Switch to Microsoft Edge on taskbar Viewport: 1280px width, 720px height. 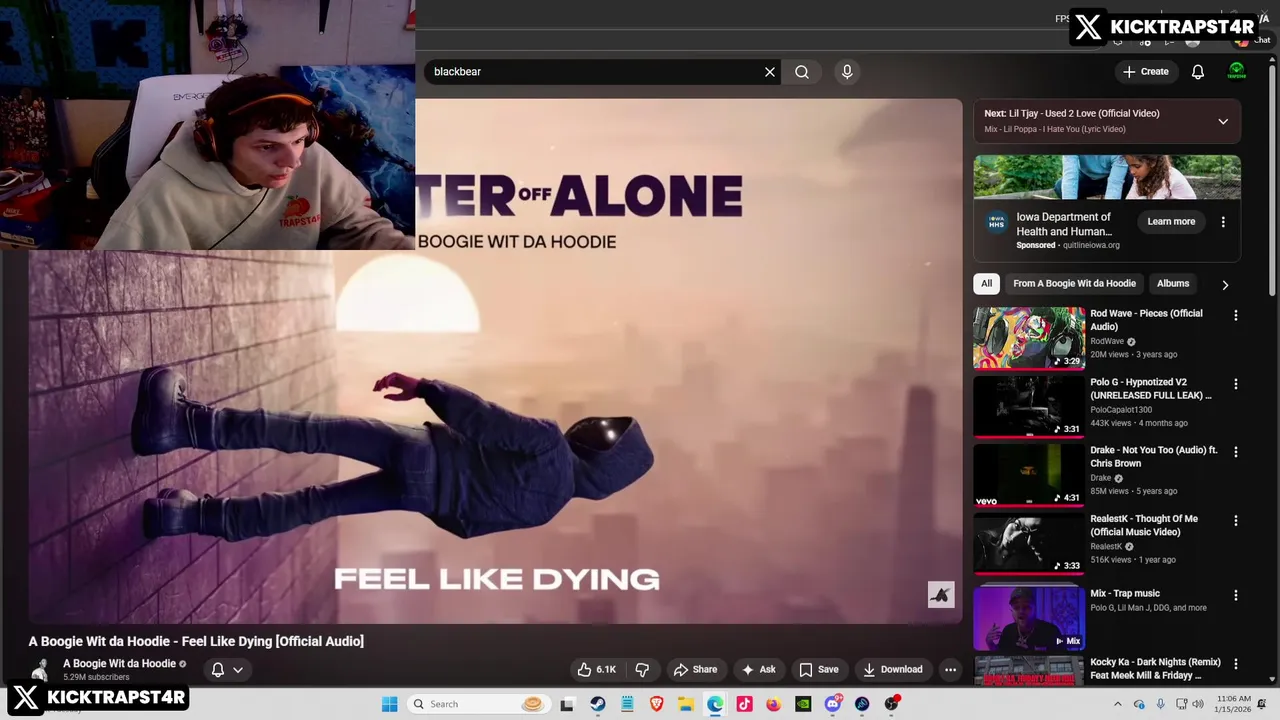[x=715, y=704]
